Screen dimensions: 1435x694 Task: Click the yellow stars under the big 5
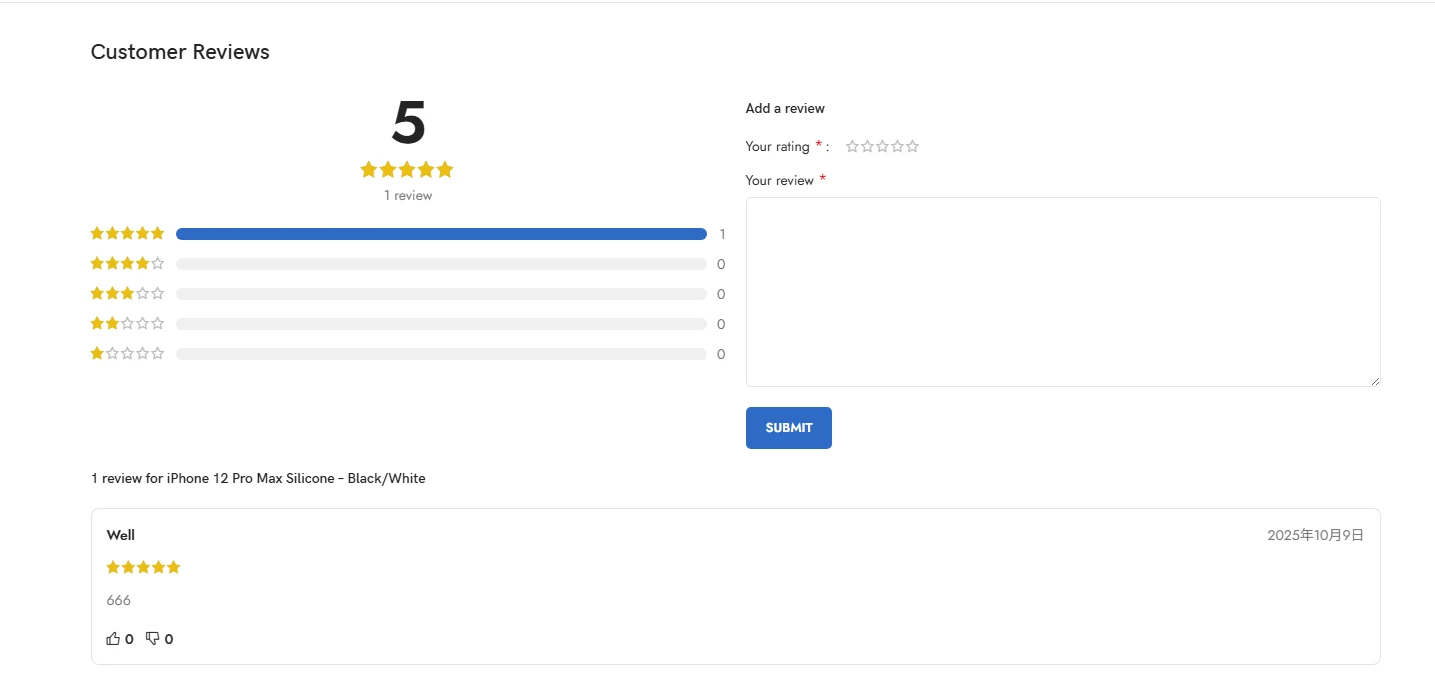click(407, 170)
